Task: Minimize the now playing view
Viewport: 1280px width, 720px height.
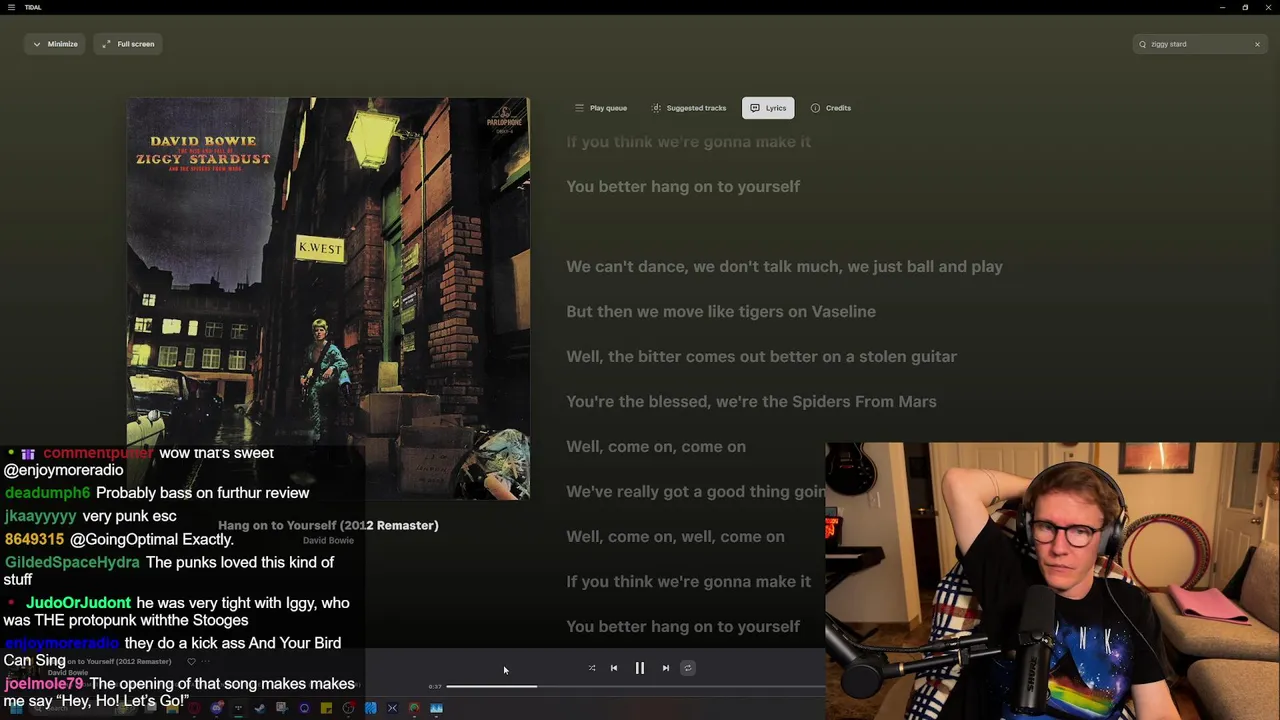Action: (54, 44)
